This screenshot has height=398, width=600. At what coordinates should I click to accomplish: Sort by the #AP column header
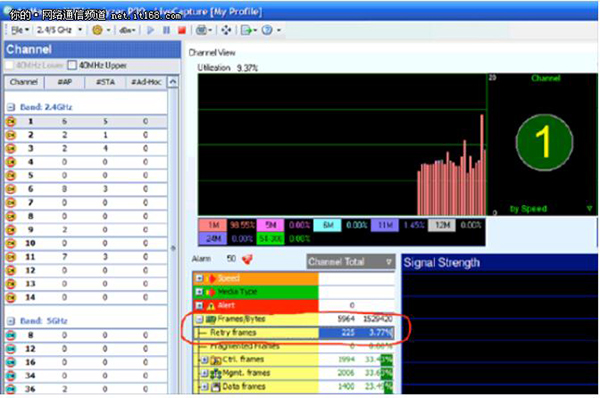(x=65, y=82)
